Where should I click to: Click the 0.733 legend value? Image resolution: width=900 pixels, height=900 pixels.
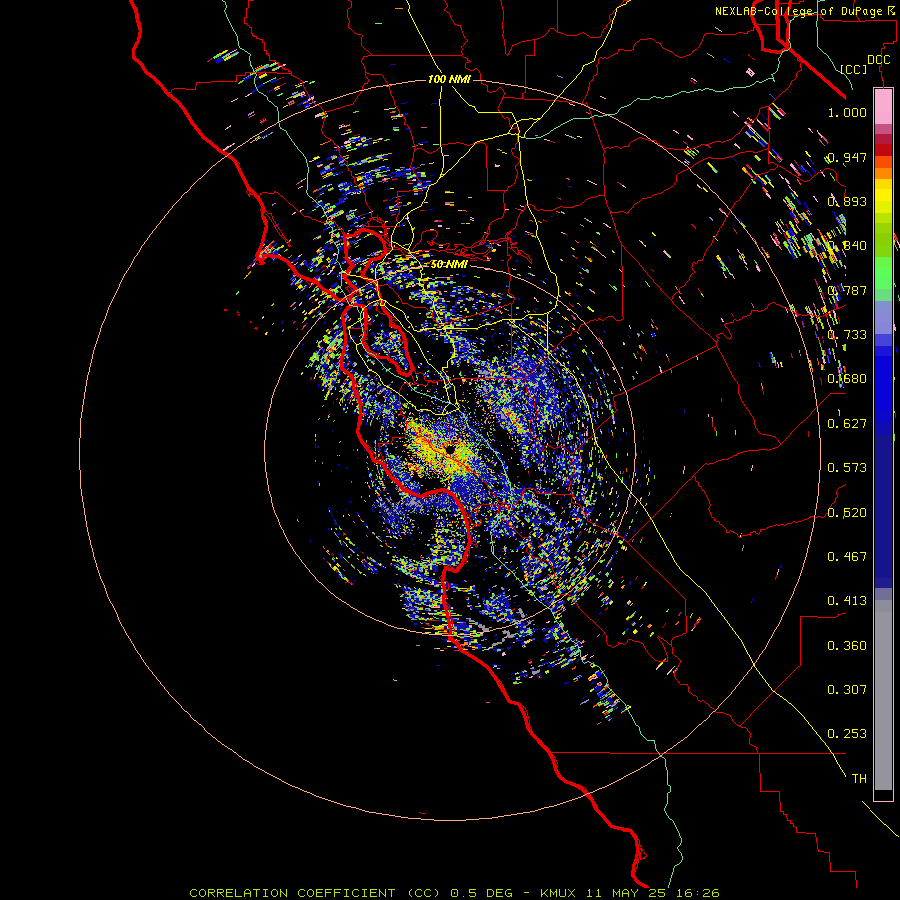(x=847, y=334)
